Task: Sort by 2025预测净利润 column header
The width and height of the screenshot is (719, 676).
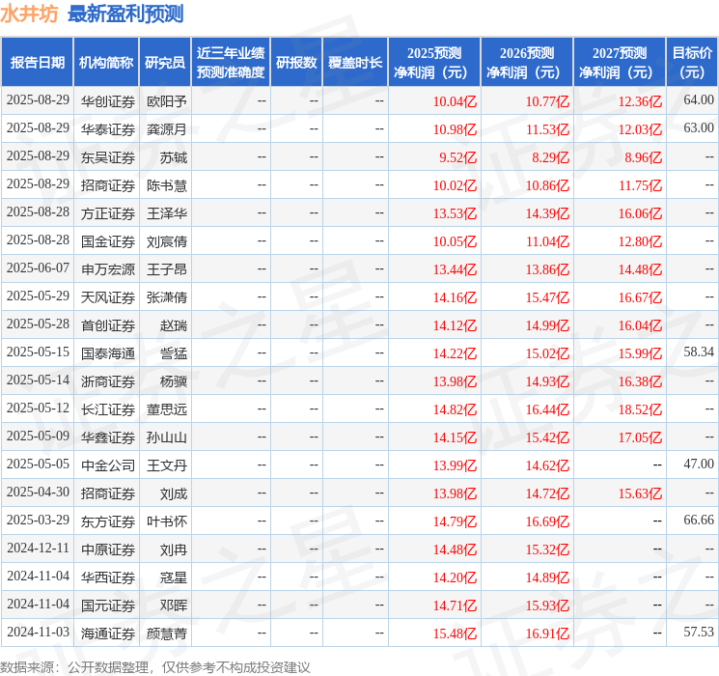Action: click(434, 62)
